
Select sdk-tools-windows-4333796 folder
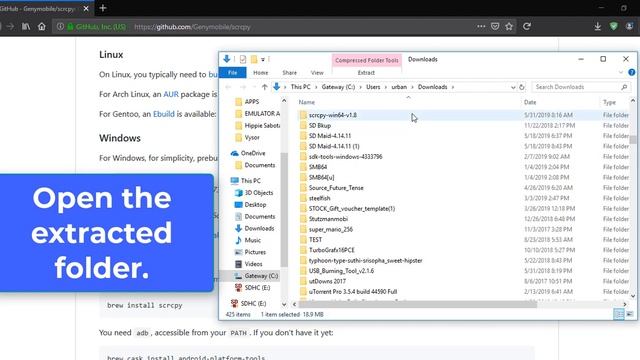pyautogui.click(x=345, y=156)
